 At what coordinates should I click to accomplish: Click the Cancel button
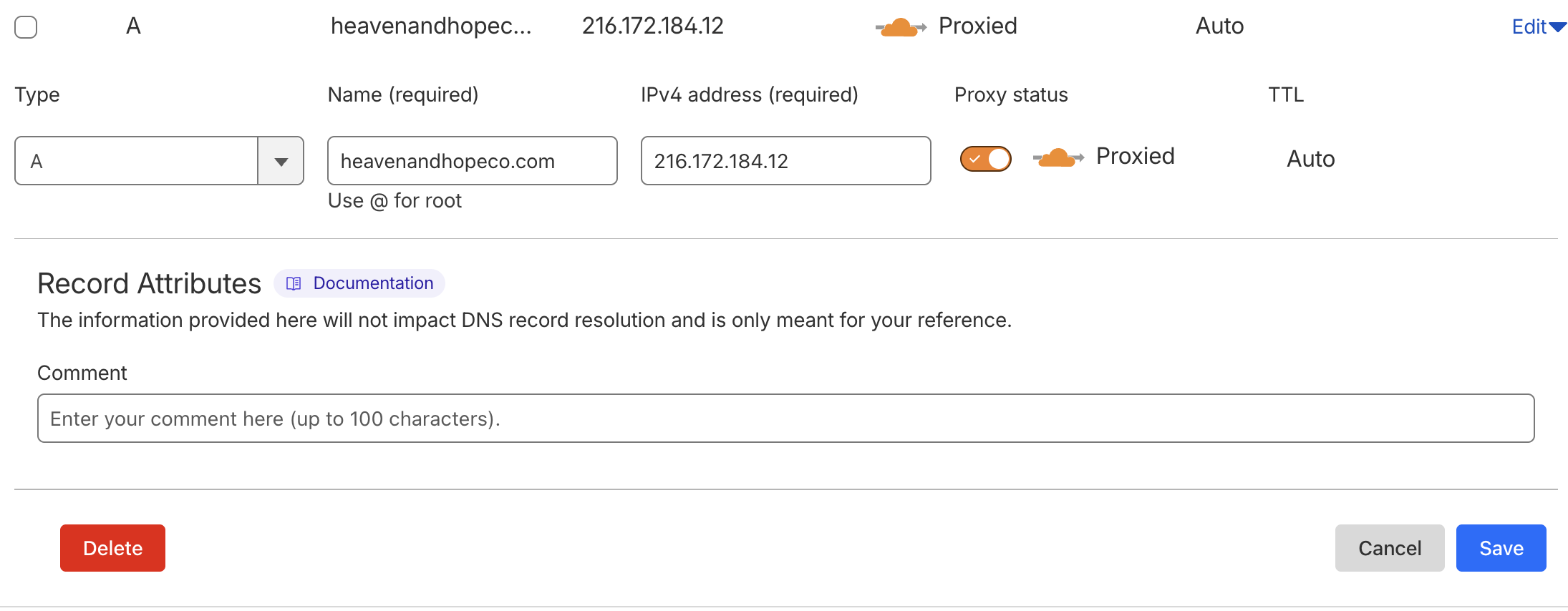click(1389, 548)
